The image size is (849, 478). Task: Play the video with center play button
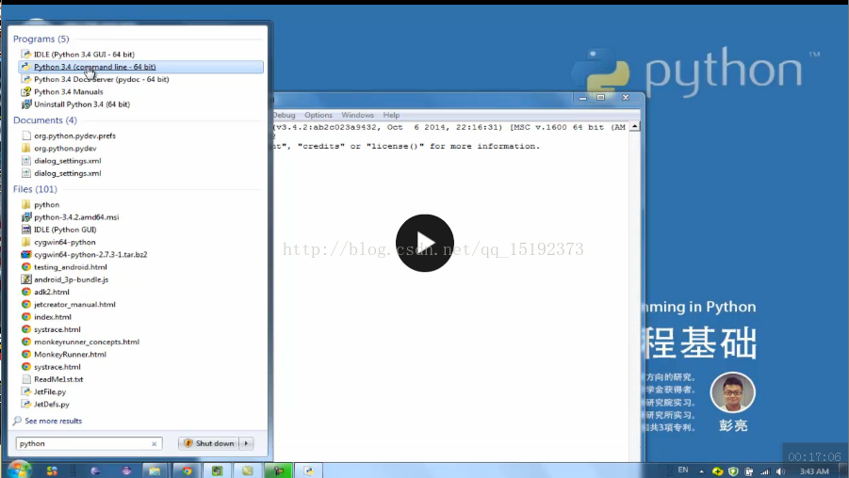424,243
